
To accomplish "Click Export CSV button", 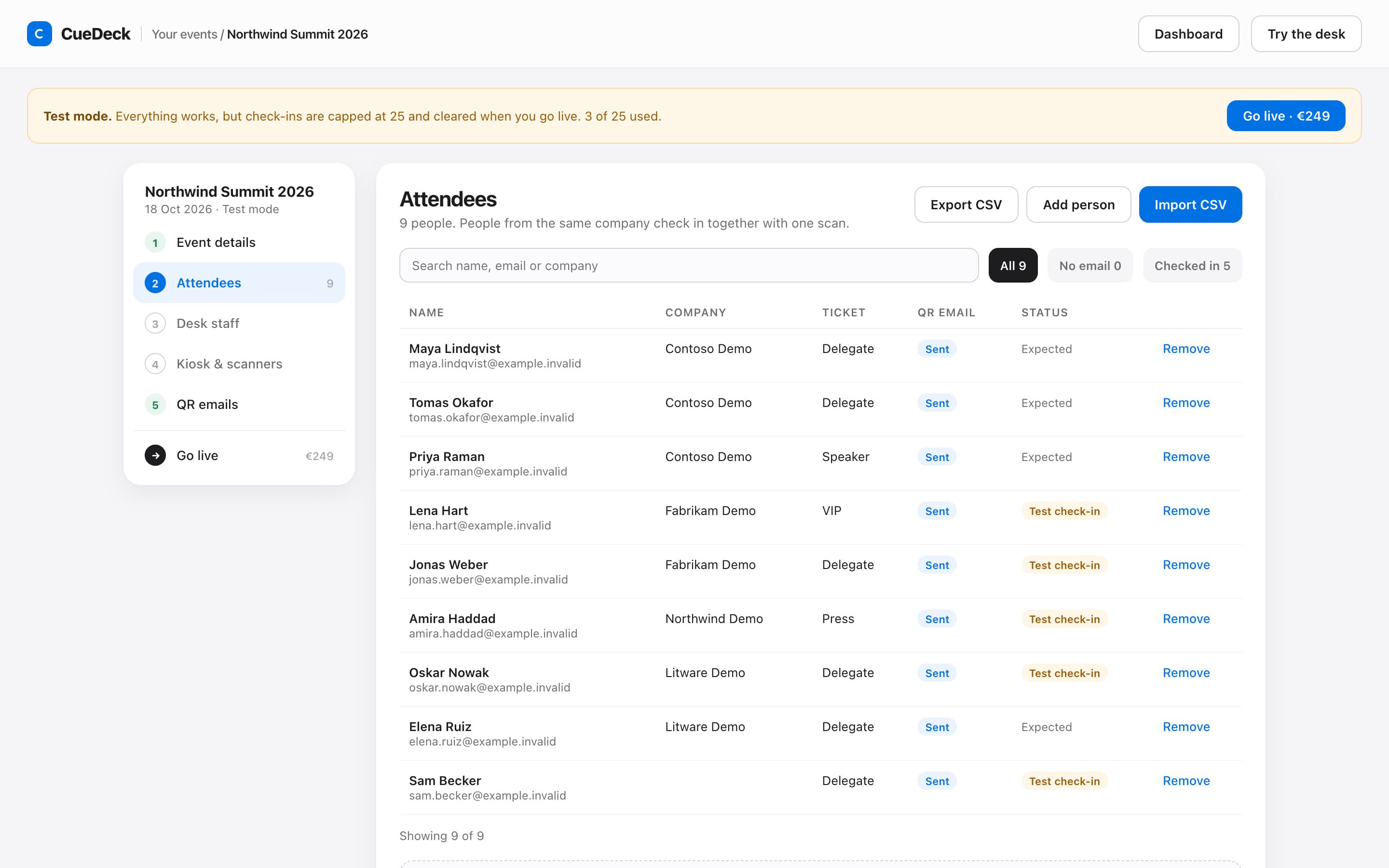I will point(966,204).
